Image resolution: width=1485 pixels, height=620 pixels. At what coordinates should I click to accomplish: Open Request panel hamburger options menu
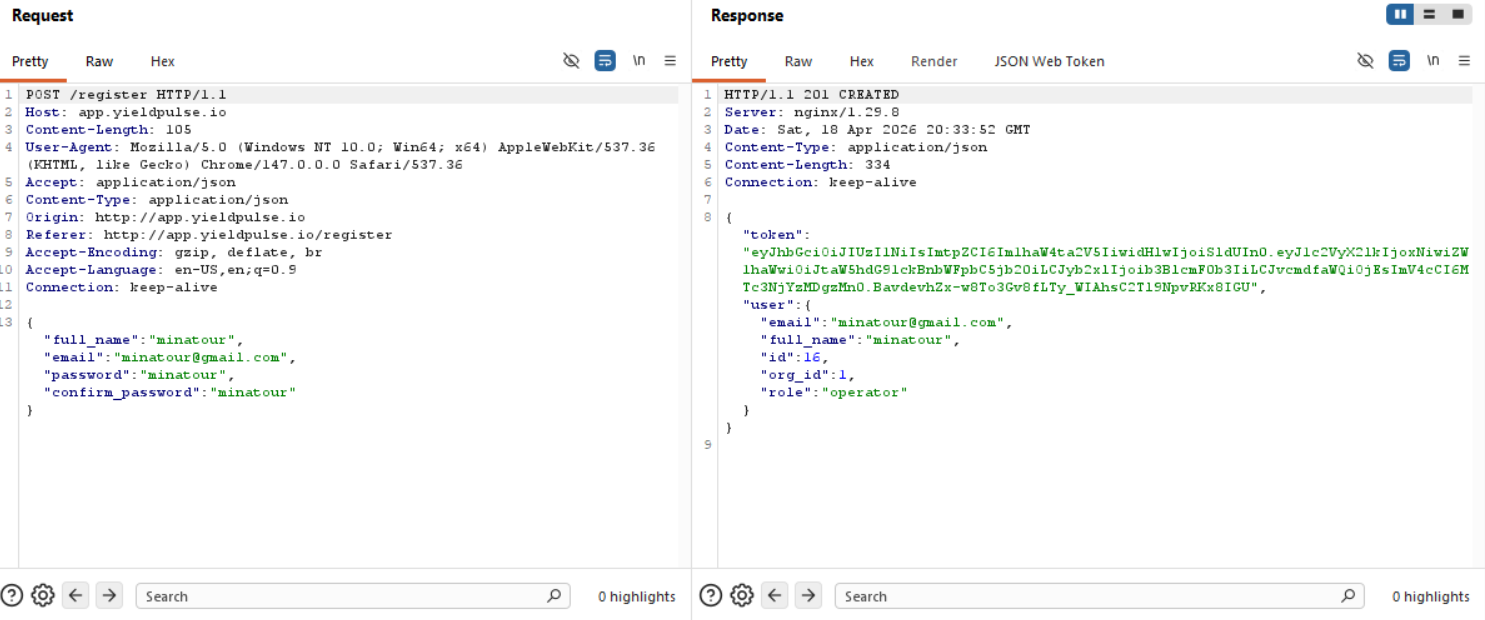[670, 61]
